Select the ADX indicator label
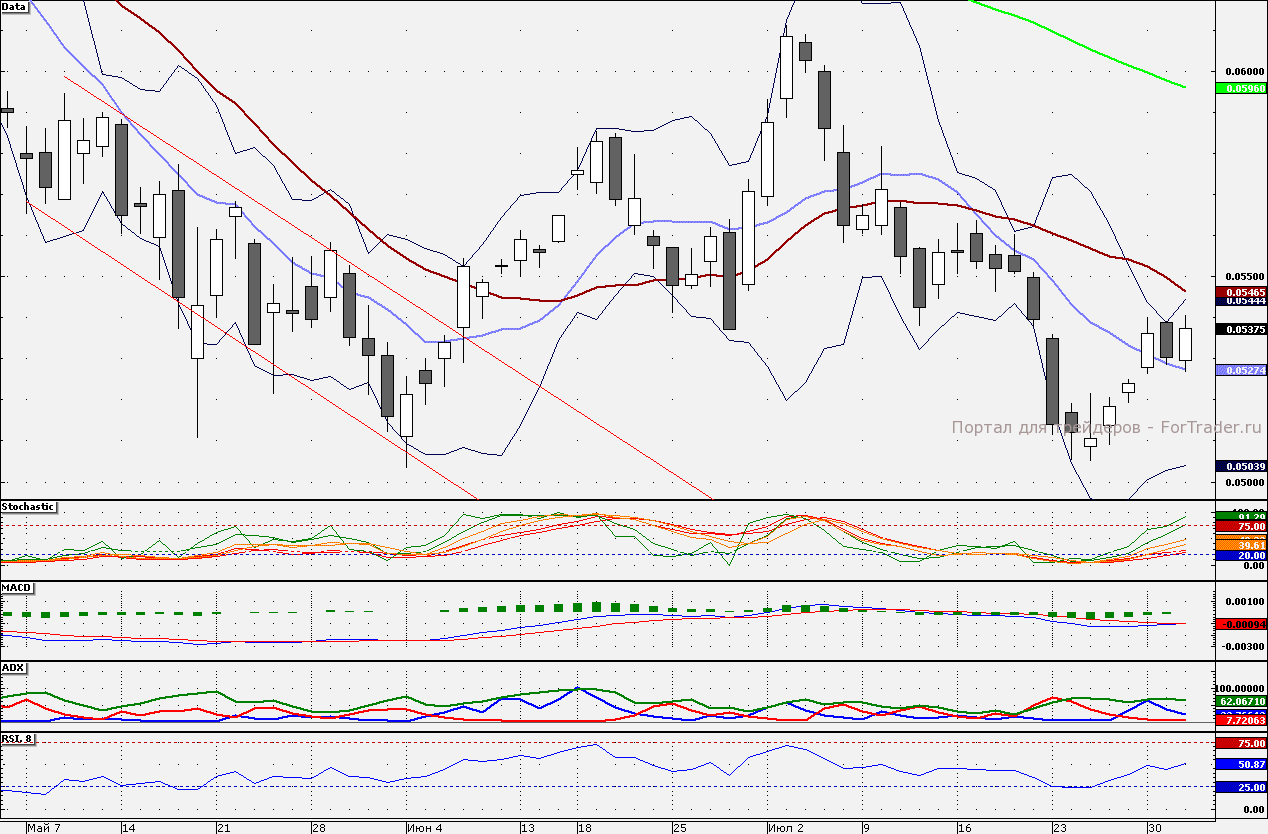 [x=13, y=667]
